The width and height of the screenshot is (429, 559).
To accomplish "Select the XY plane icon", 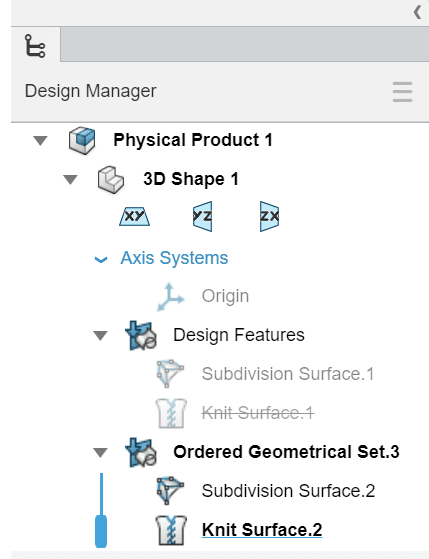I will click(134, 216).
